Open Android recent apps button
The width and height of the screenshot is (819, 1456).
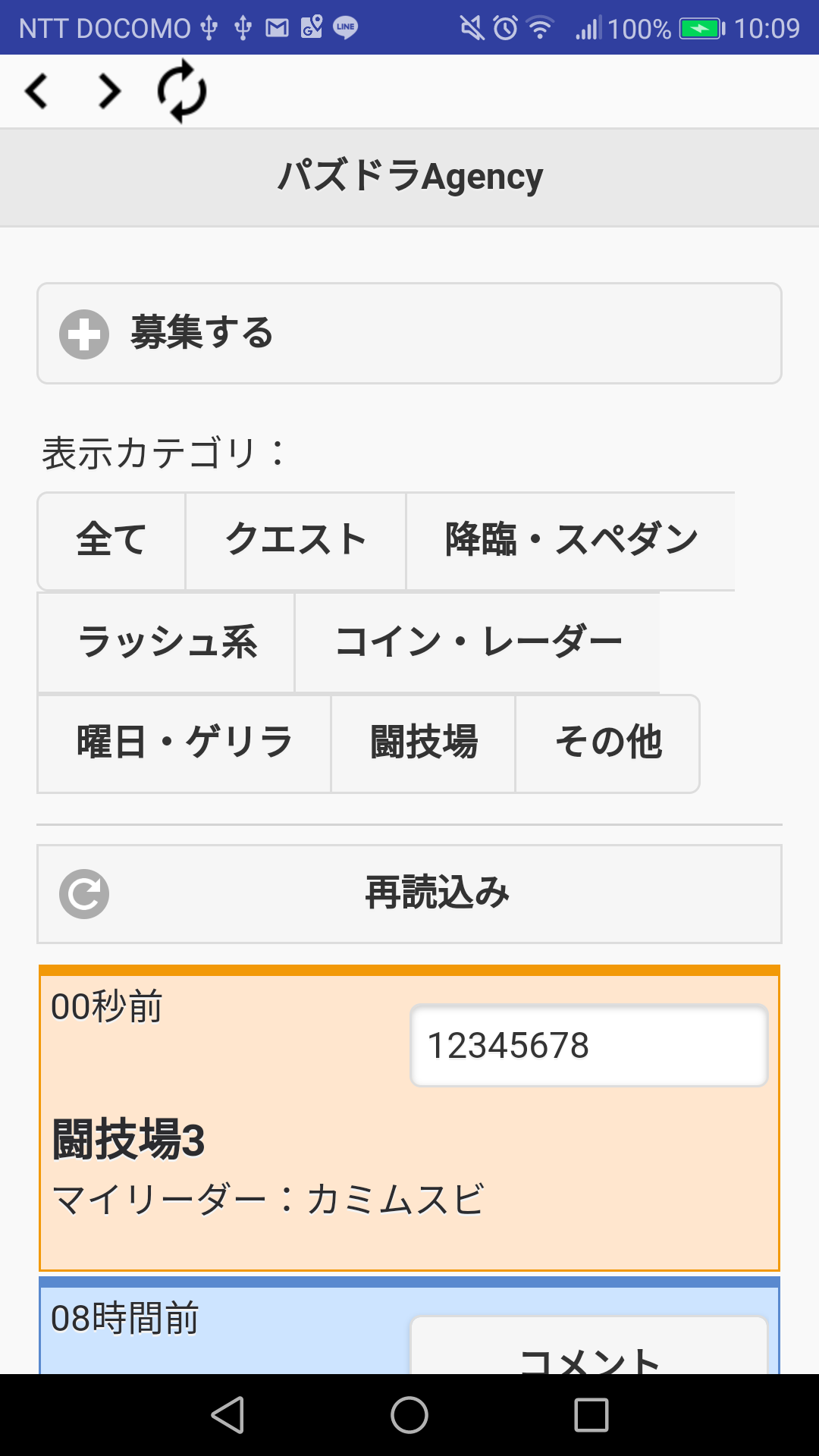591,1415
